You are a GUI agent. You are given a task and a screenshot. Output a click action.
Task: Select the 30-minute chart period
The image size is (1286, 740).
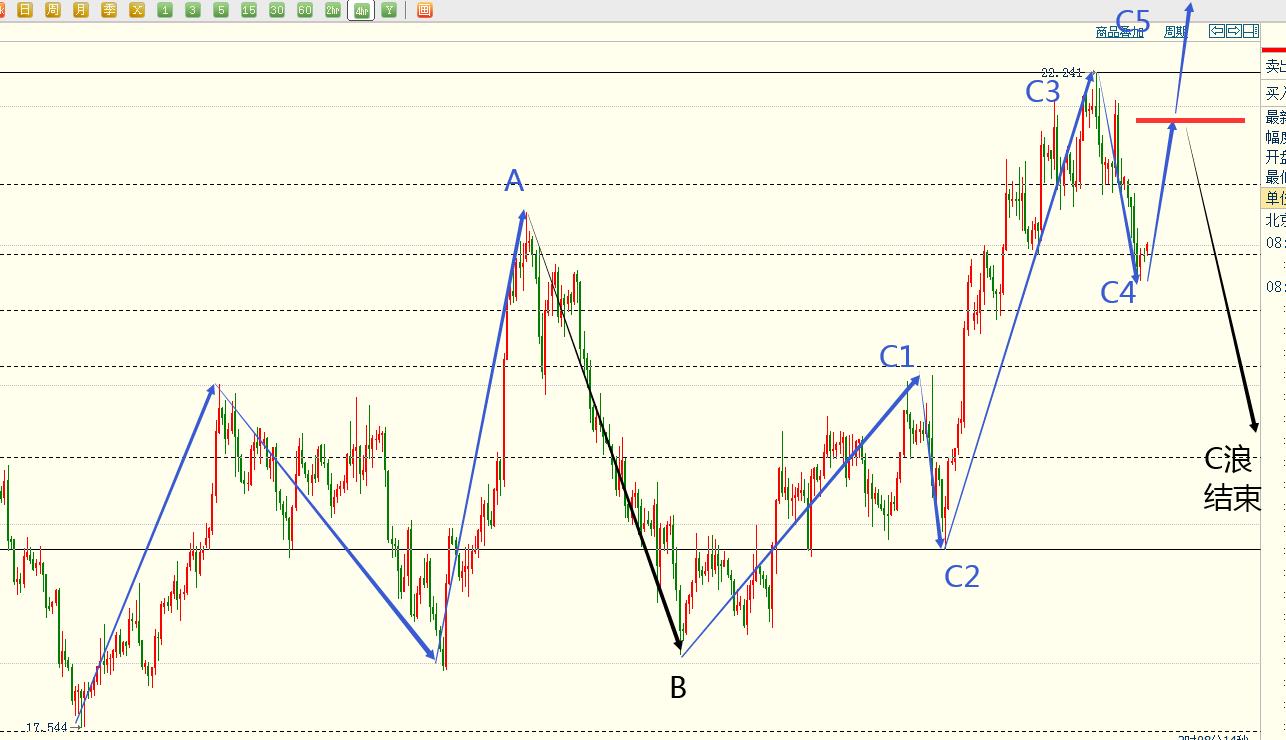coord(277,10)
